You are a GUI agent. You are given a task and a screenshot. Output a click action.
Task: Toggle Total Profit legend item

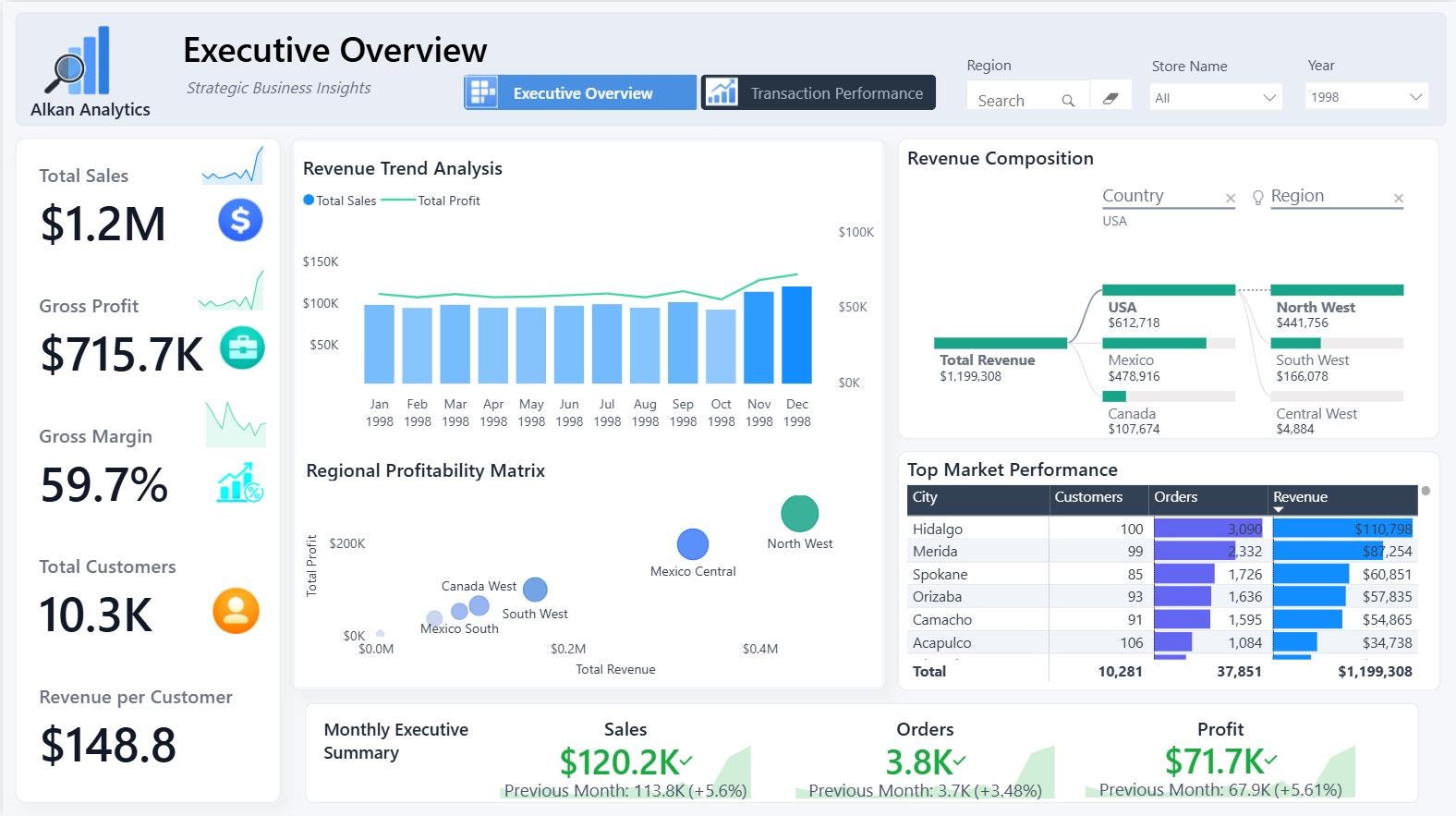[431, 201]
